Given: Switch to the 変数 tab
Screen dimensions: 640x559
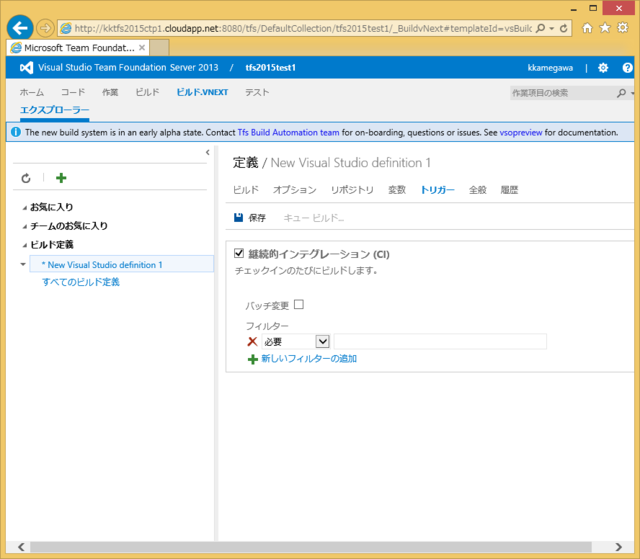Looking at the screenshot, I should coord(397,190).
